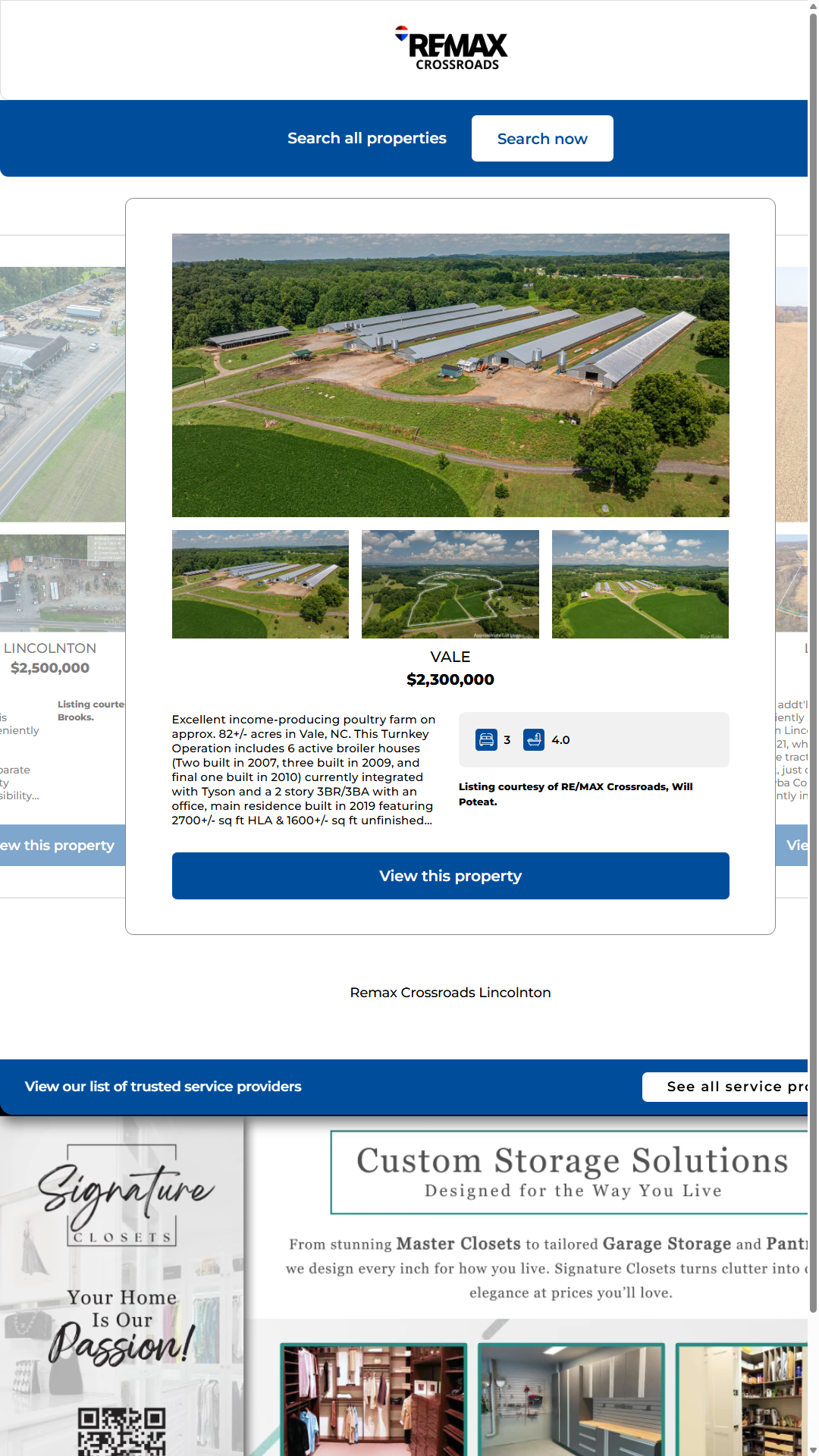This screenshot has width=819, height=1456.
Task: Click View this property for Vale listing
Action: [450, 876]
